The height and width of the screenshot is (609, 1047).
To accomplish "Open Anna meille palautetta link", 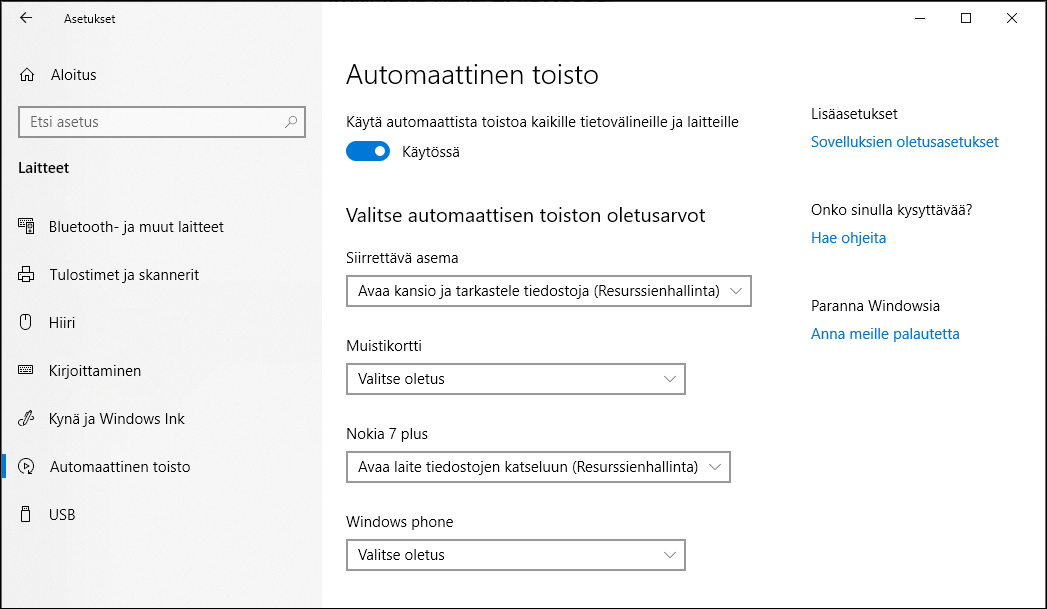I will click(x=884, y=334).
